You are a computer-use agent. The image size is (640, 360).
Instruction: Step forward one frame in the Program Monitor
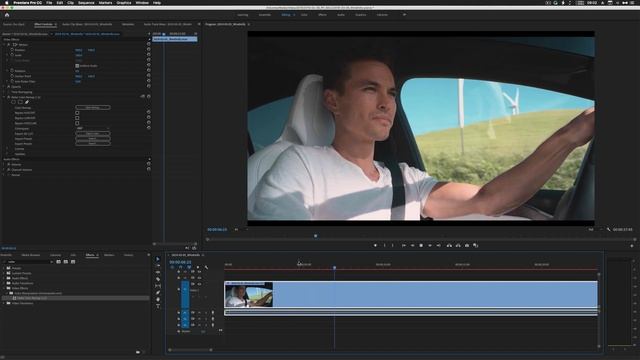(x=430, y=246)
